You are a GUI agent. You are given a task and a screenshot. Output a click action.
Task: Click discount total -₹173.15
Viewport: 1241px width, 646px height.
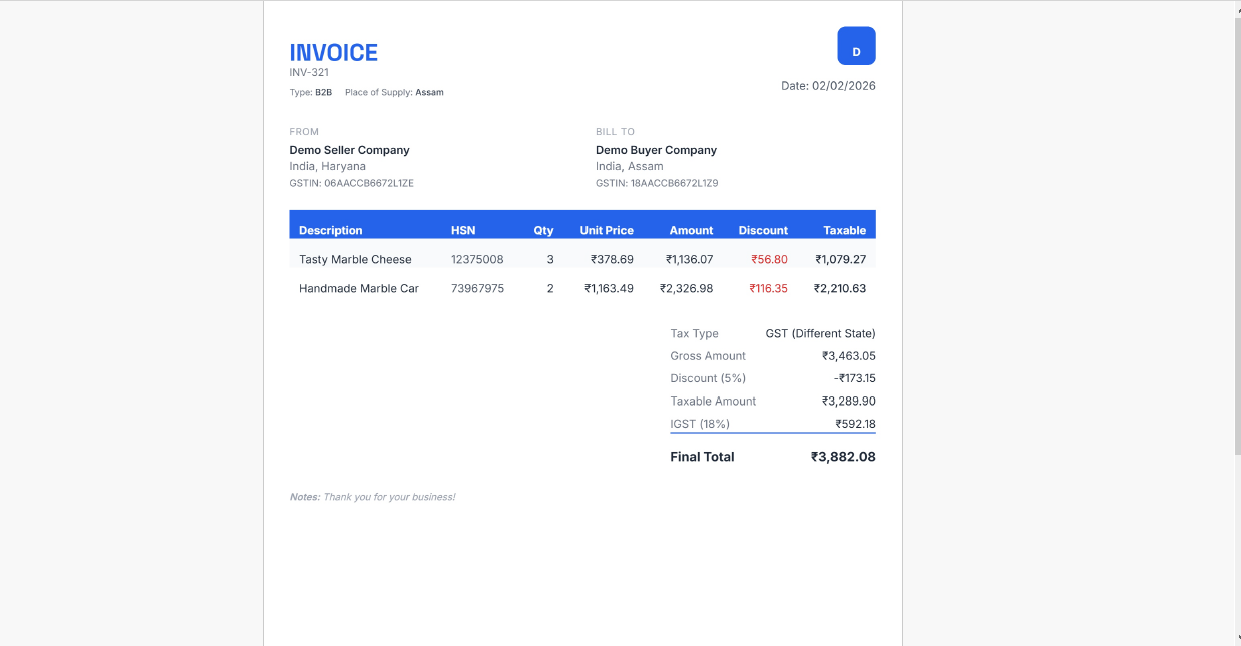(x=854, y=378)
